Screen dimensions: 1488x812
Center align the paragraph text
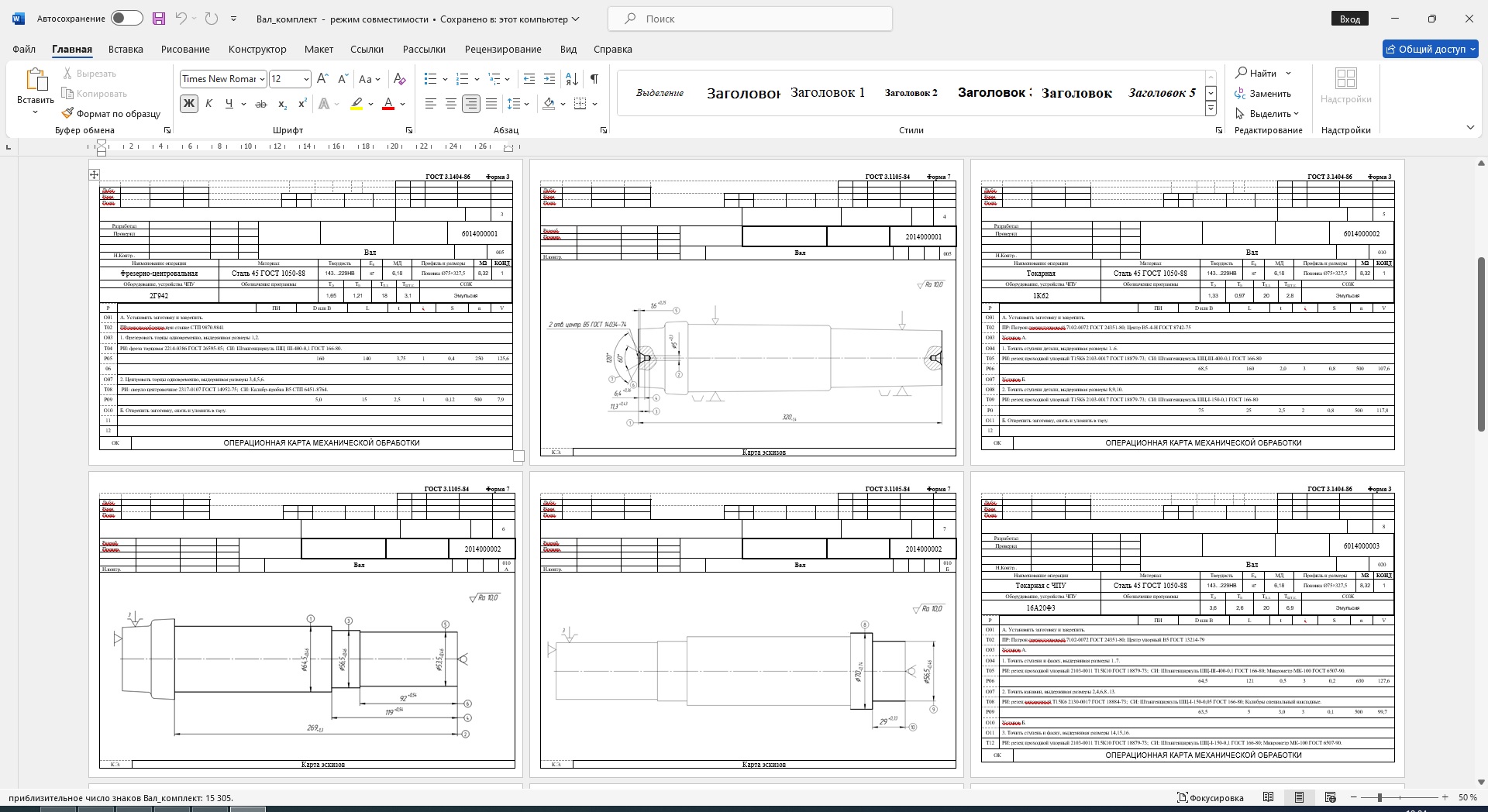point(450,104)
